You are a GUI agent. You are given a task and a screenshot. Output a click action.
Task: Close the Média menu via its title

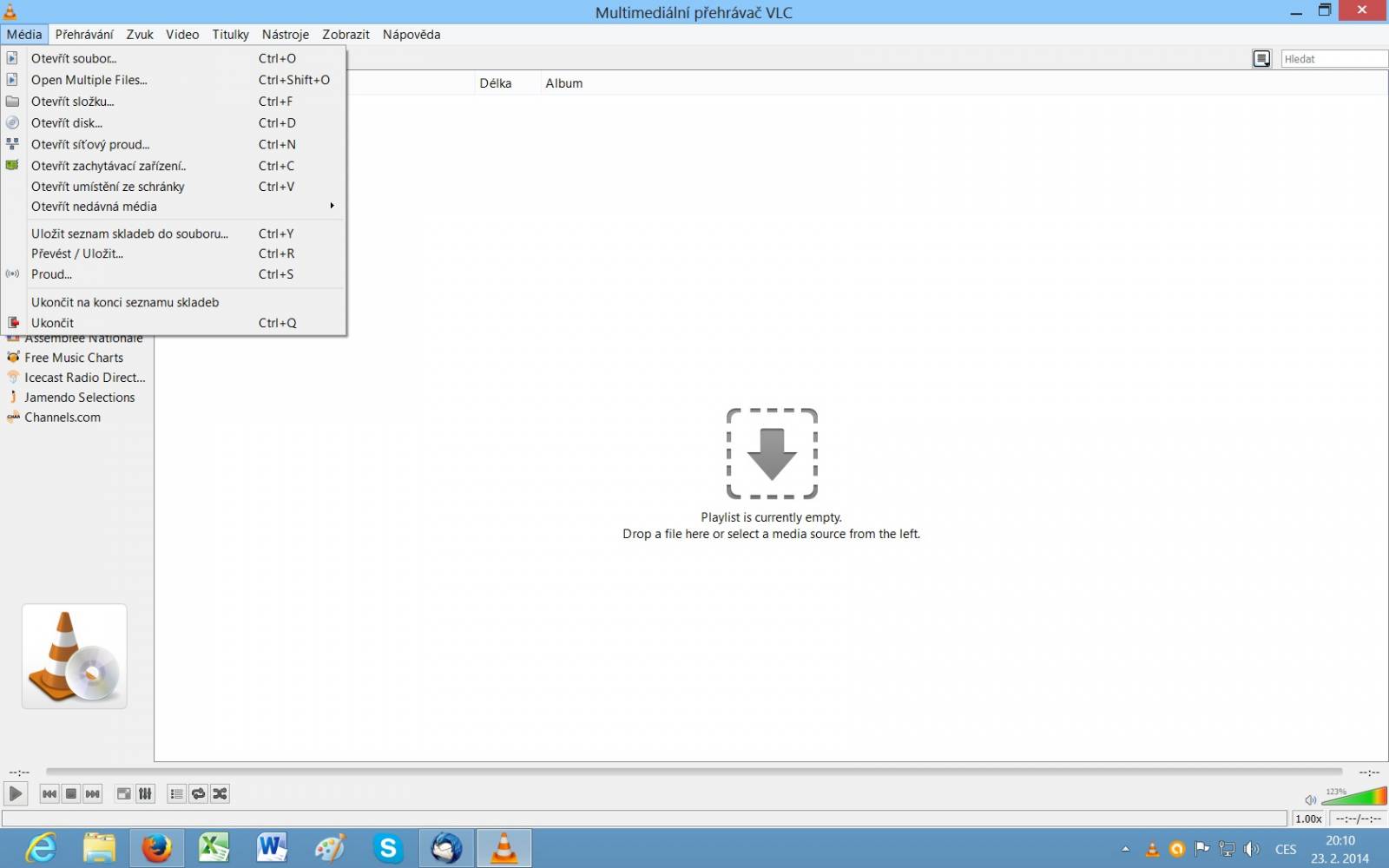pos(24,35)
